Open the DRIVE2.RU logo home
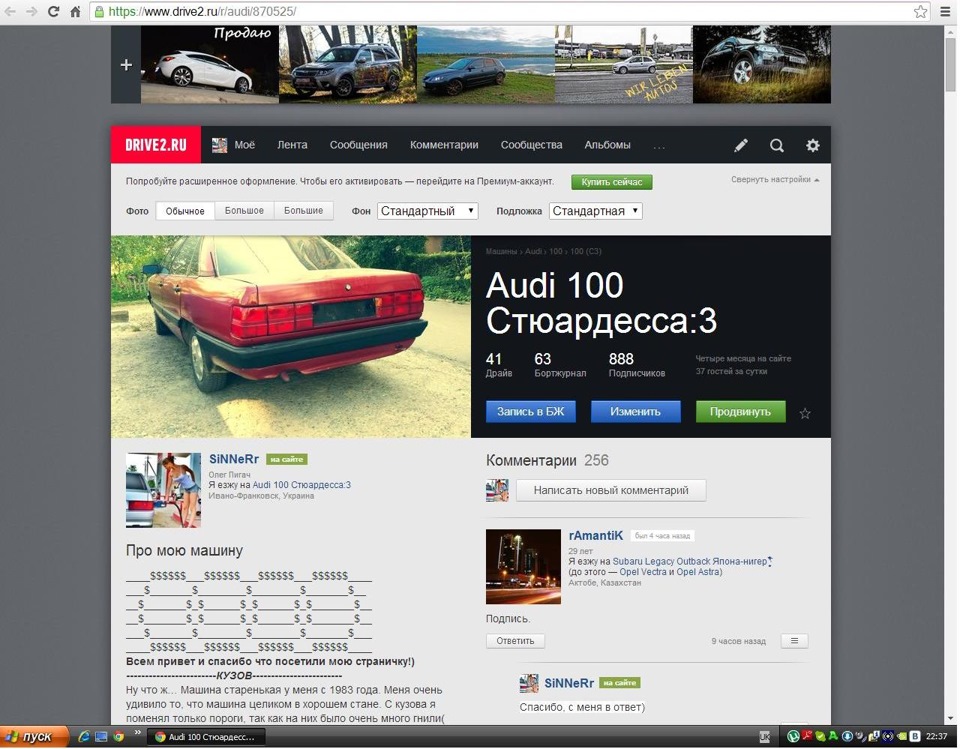Viewport: 960px width, 749px height. pyautogui.click(x=156, y=145)
